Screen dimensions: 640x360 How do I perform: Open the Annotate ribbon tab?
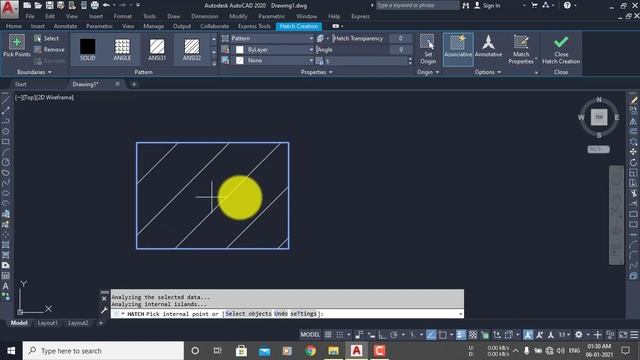[65, 26]
